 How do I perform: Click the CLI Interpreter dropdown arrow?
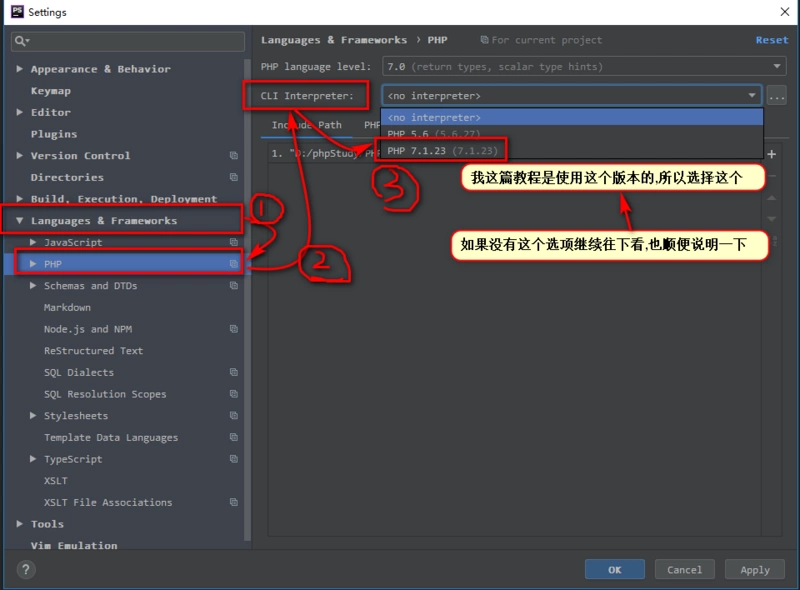click(x=752, y=96)
